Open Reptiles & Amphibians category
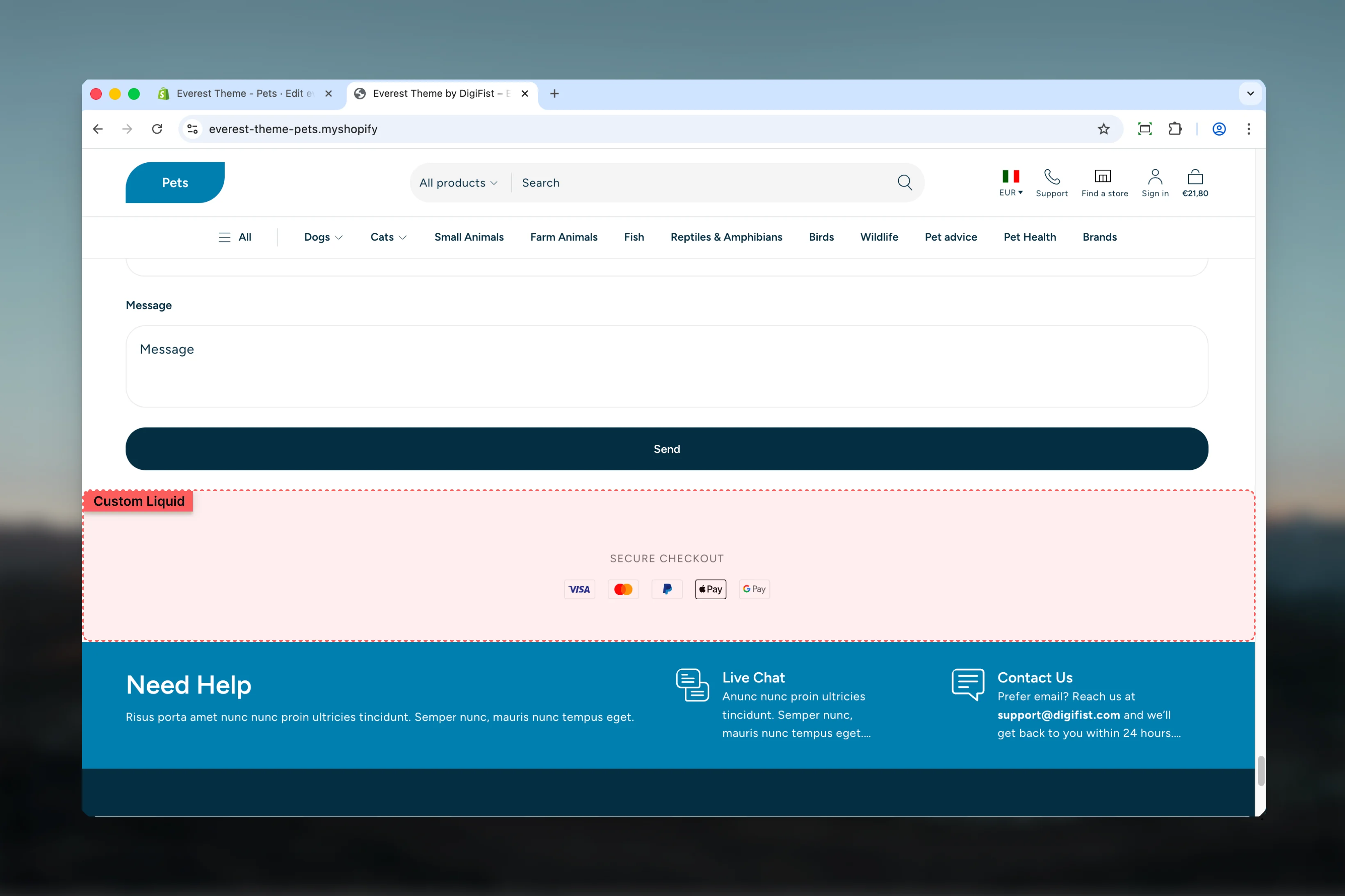 (727, 237)
